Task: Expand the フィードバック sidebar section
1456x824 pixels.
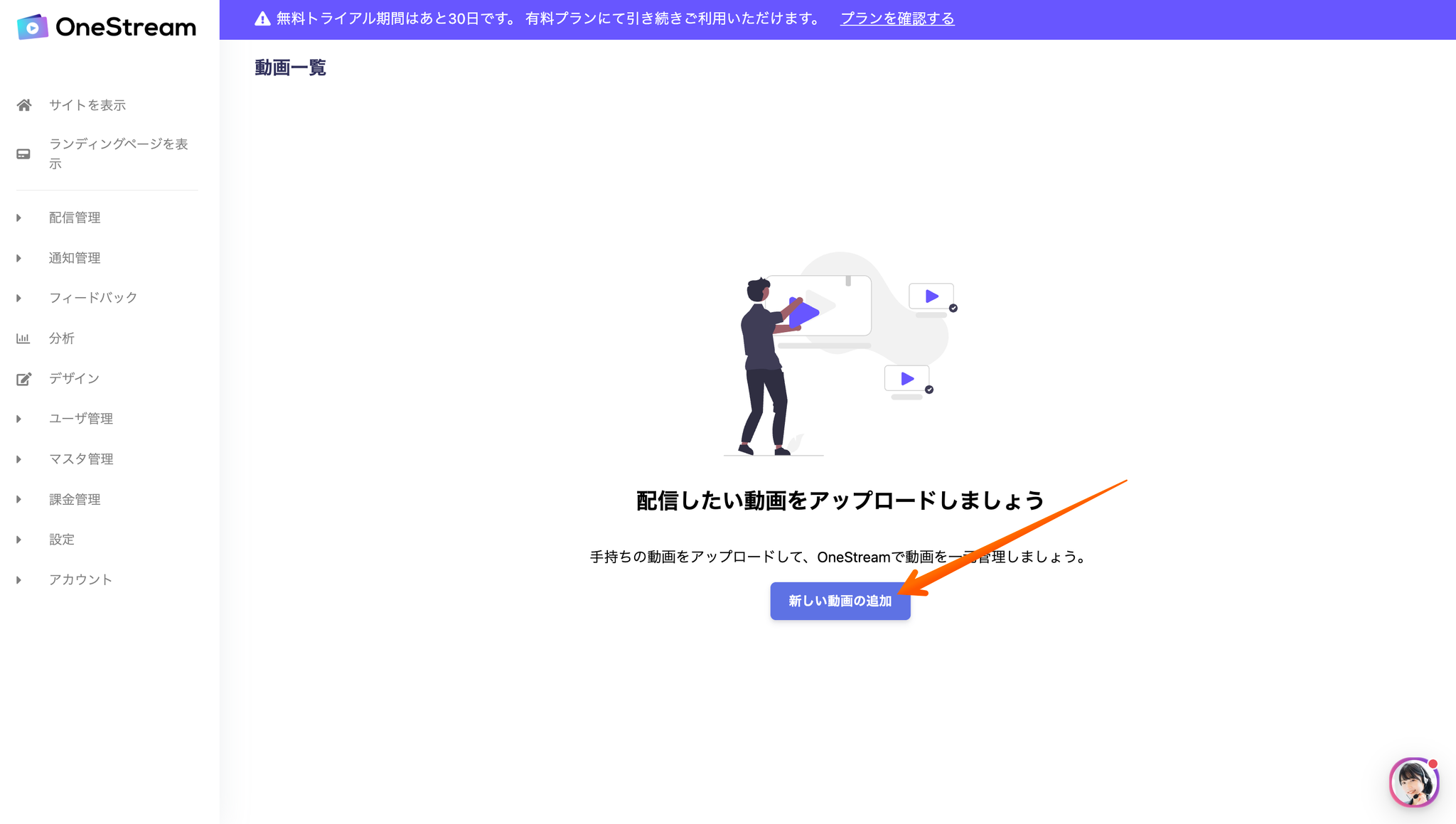Action: click(92, 298)
